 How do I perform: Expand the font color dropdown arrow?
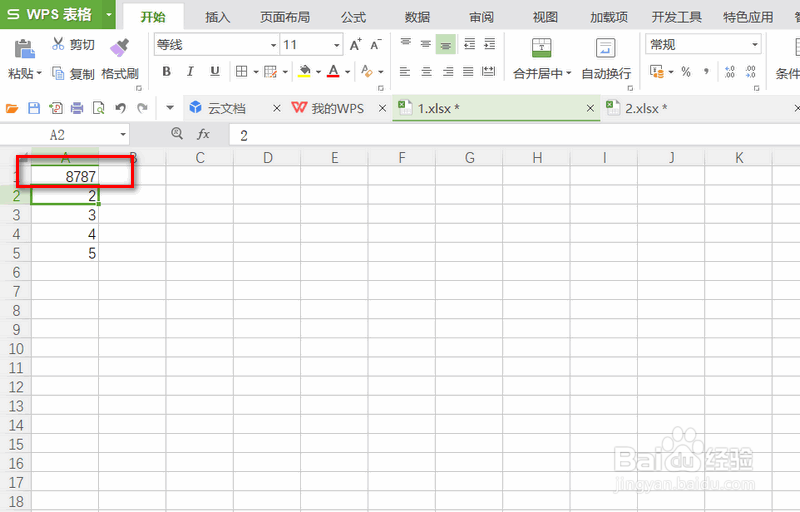pyautogui.click(x=347, y=72)
